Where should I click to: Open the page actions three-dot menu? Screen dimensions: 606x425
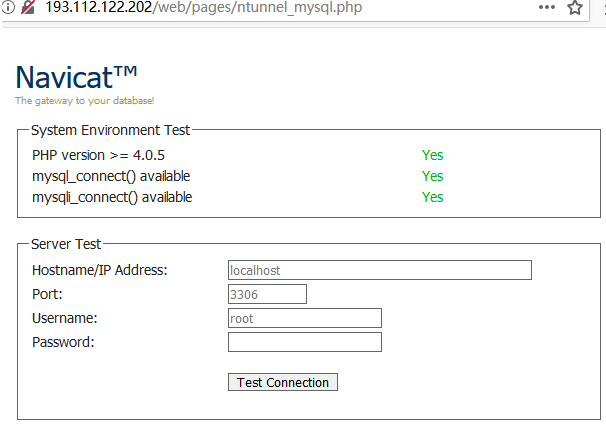click(546, 7)
